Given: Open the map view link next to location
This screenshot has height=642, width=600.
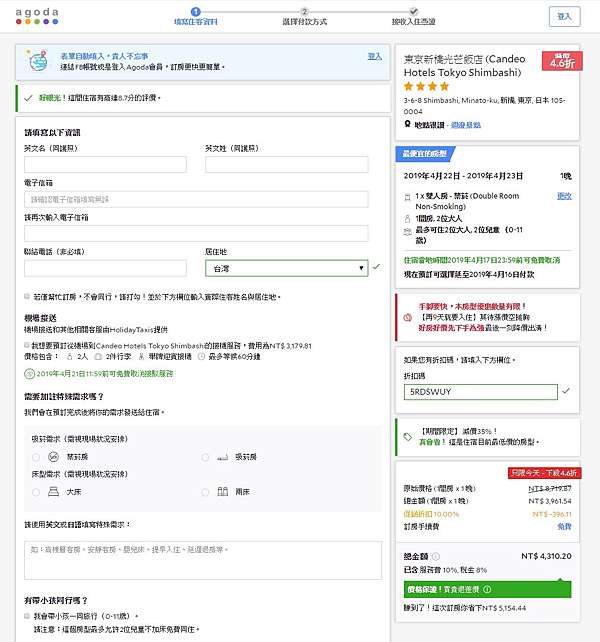Looking at the screenshot, I should coord(466,125).
